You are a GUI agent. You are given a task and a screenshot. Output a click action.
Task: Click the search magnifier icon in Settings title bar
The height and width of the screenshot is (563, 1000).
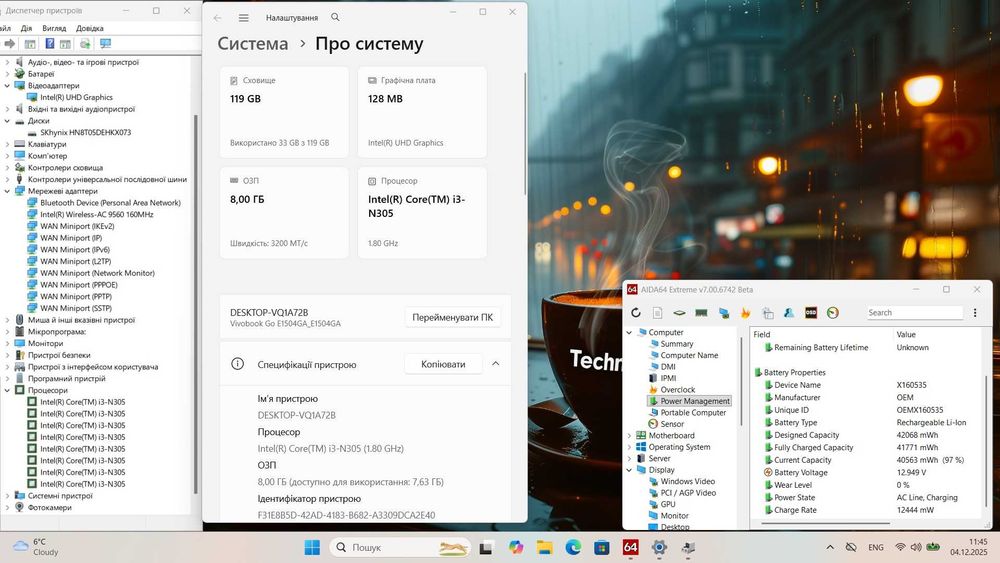coord(335,17)
